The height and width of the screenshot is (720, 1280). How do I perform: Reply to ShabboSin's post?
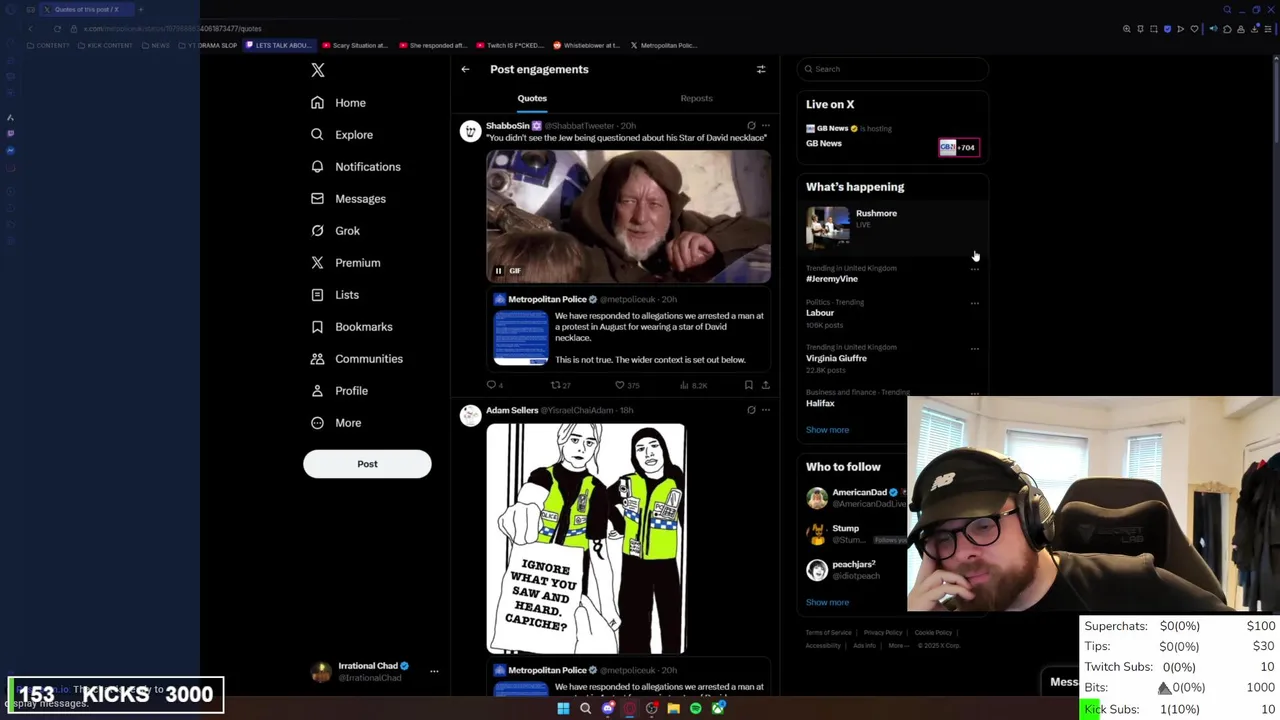tap(494, 385)
